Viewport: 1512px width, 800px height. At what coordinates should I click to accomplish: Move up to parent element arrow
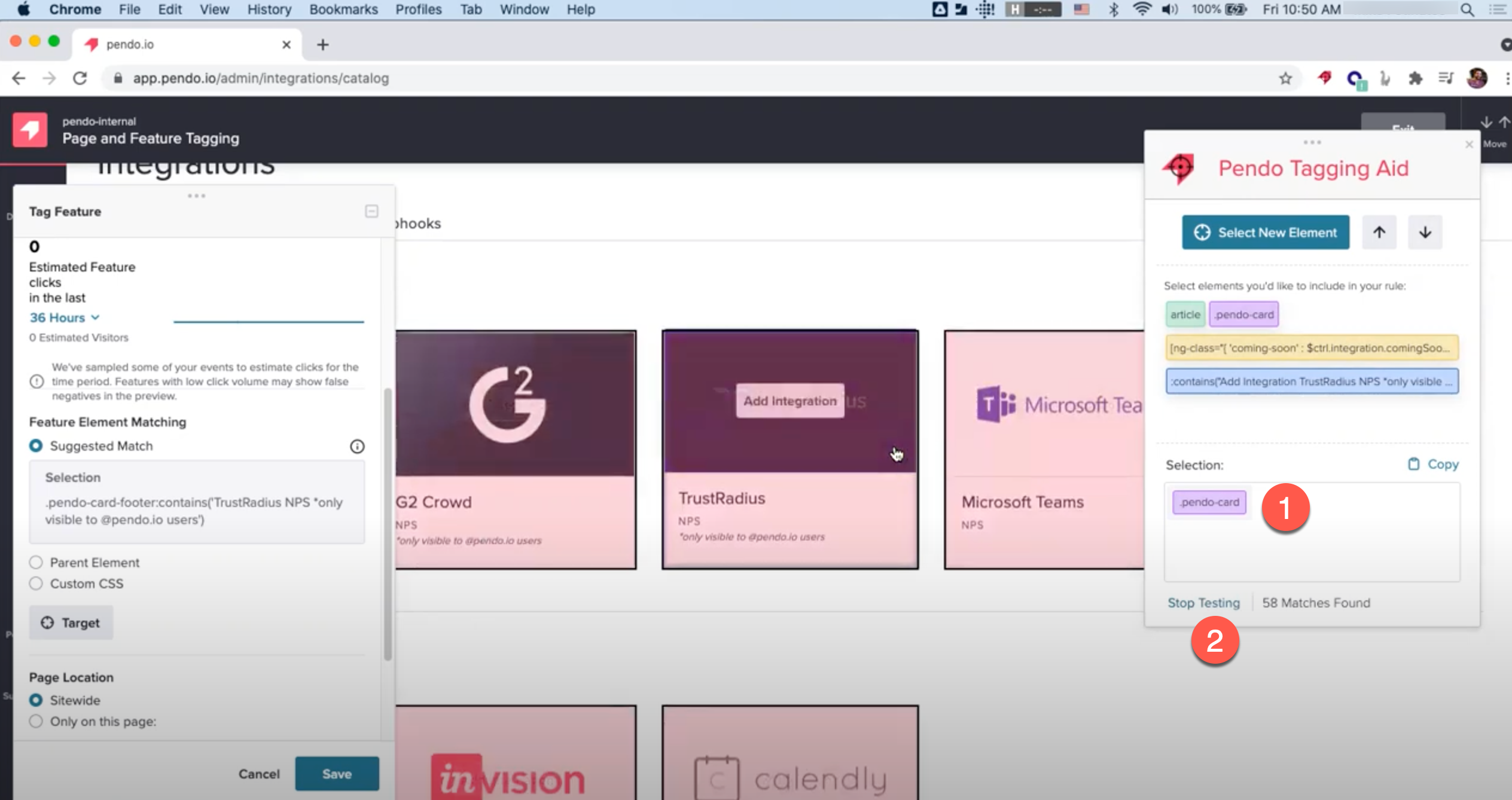point(1379,232)
